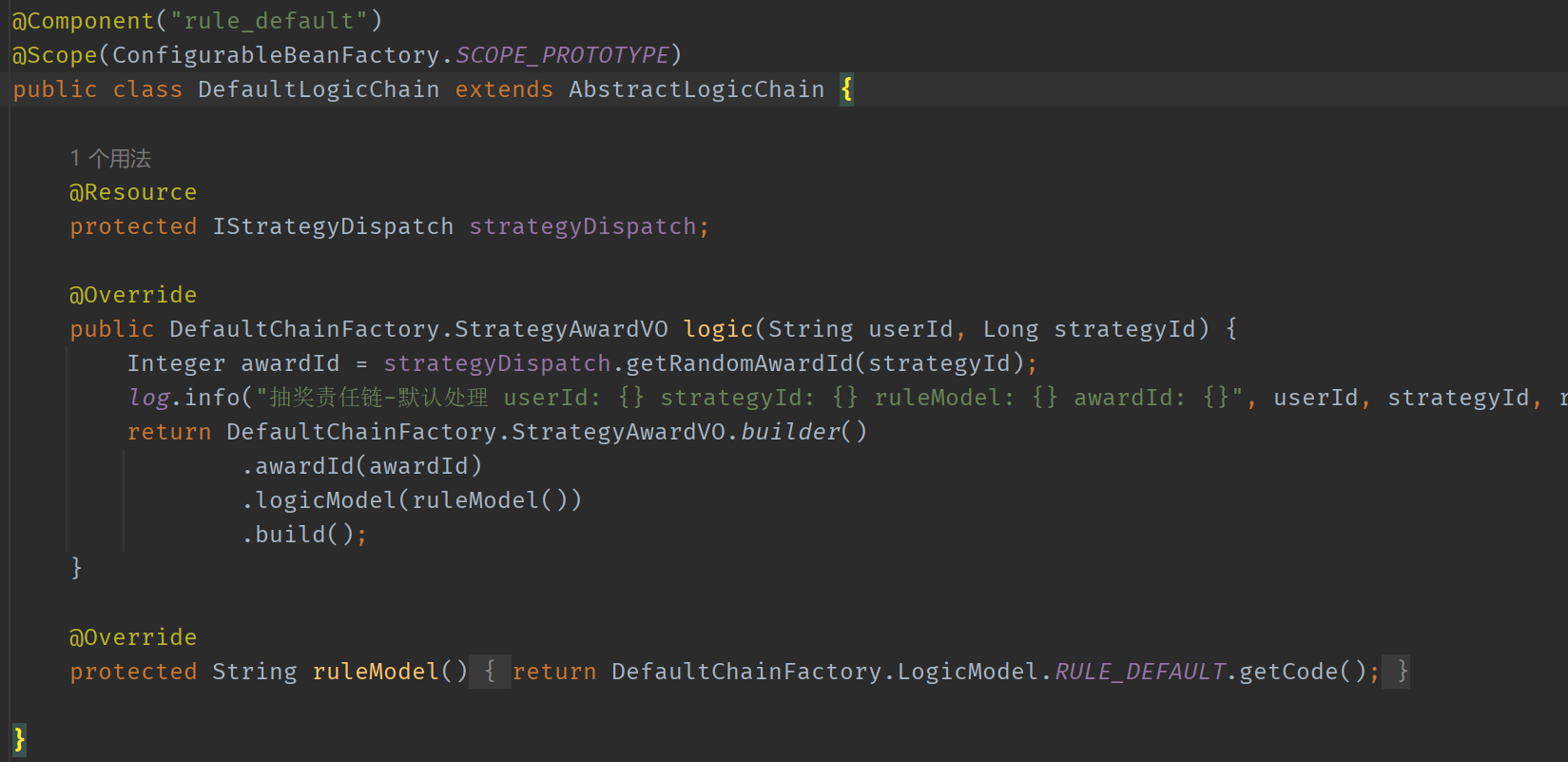Click the 'class' keyword
The width and height of the screenshot is (1568, 762).
coord(147,89)
